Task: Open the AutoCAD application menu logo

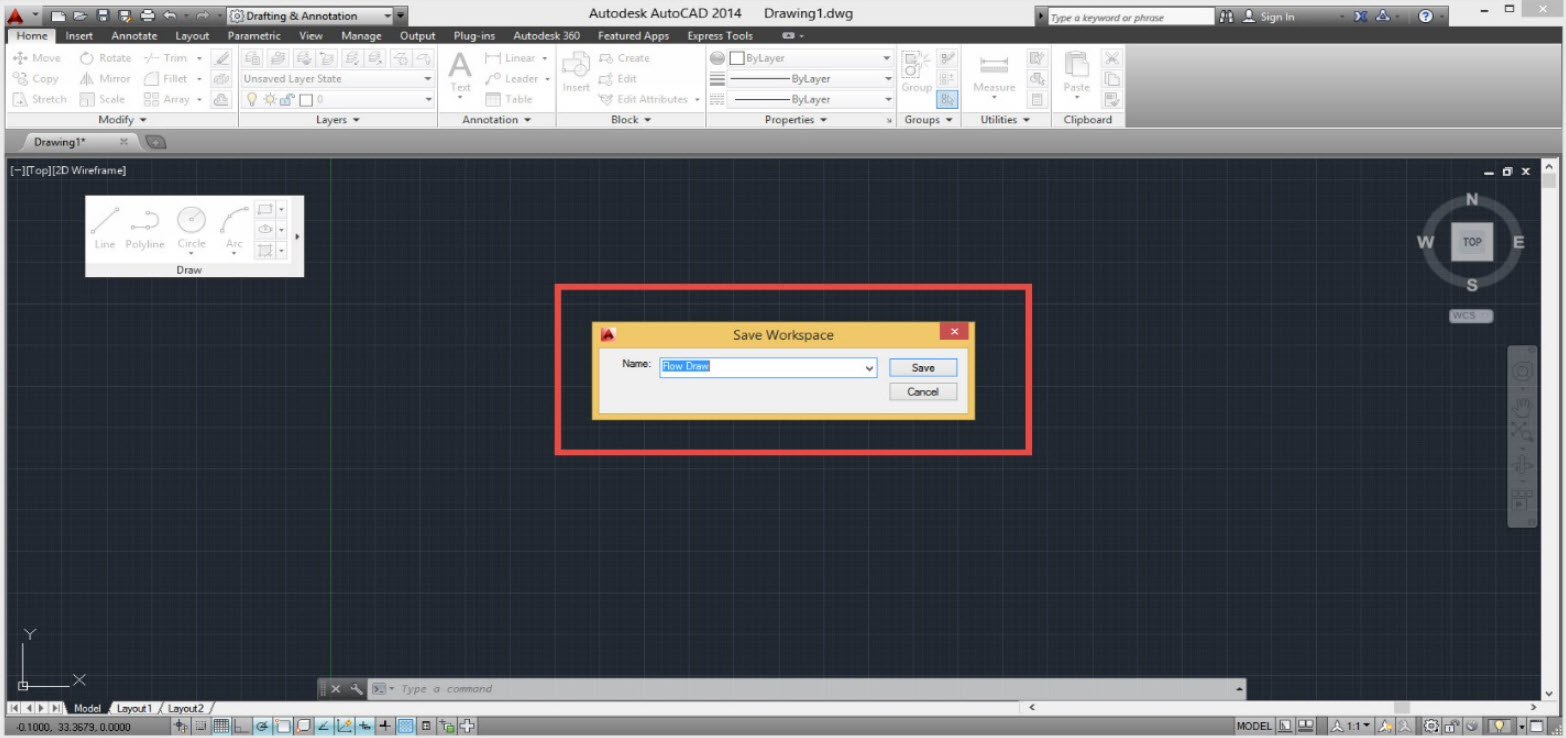Action: pos(15,16)
